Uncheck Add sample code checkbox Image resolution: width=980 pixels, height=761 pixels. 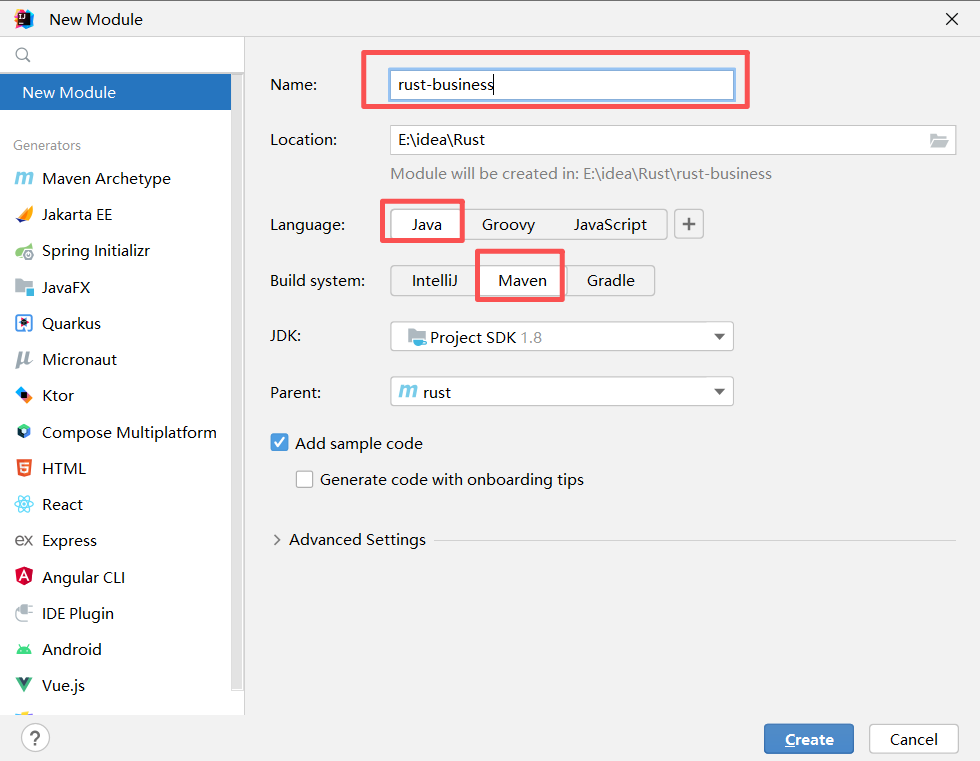click(280, 443)
